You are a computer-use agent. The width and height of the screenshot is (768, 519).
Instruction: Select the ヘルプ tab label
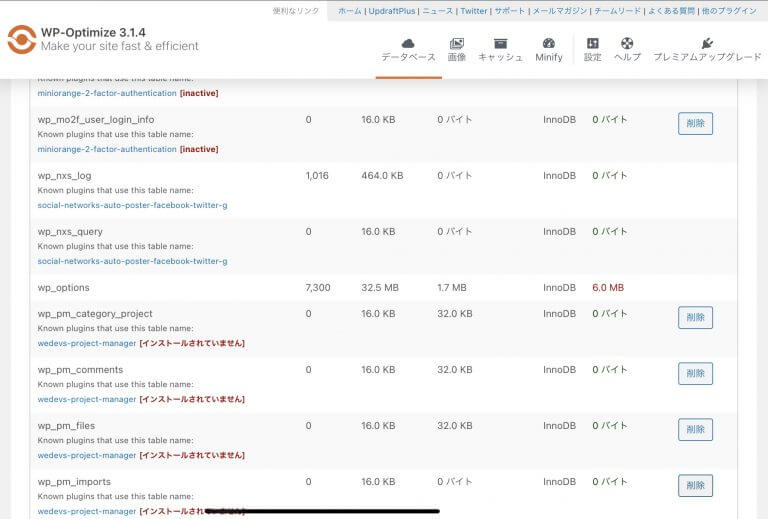(x=627, y=57)
